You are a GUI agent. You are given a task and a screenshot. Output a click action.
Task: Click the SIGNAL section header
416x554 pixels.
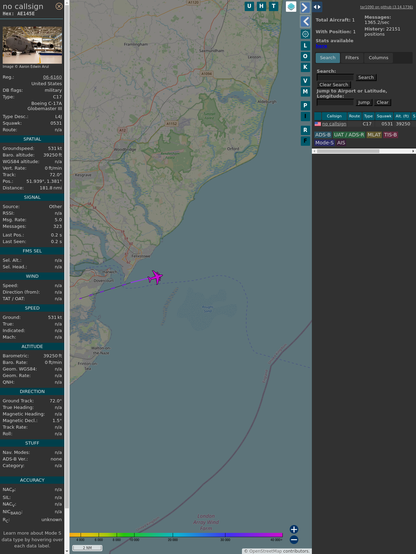point(32,197)
